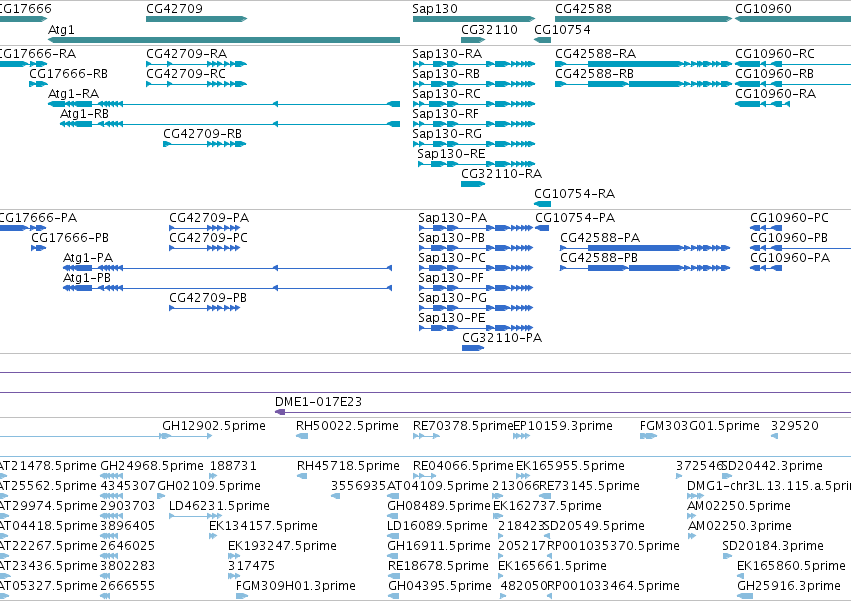
Task: Select transcript Sap130-RF
Action: (474, 124)
